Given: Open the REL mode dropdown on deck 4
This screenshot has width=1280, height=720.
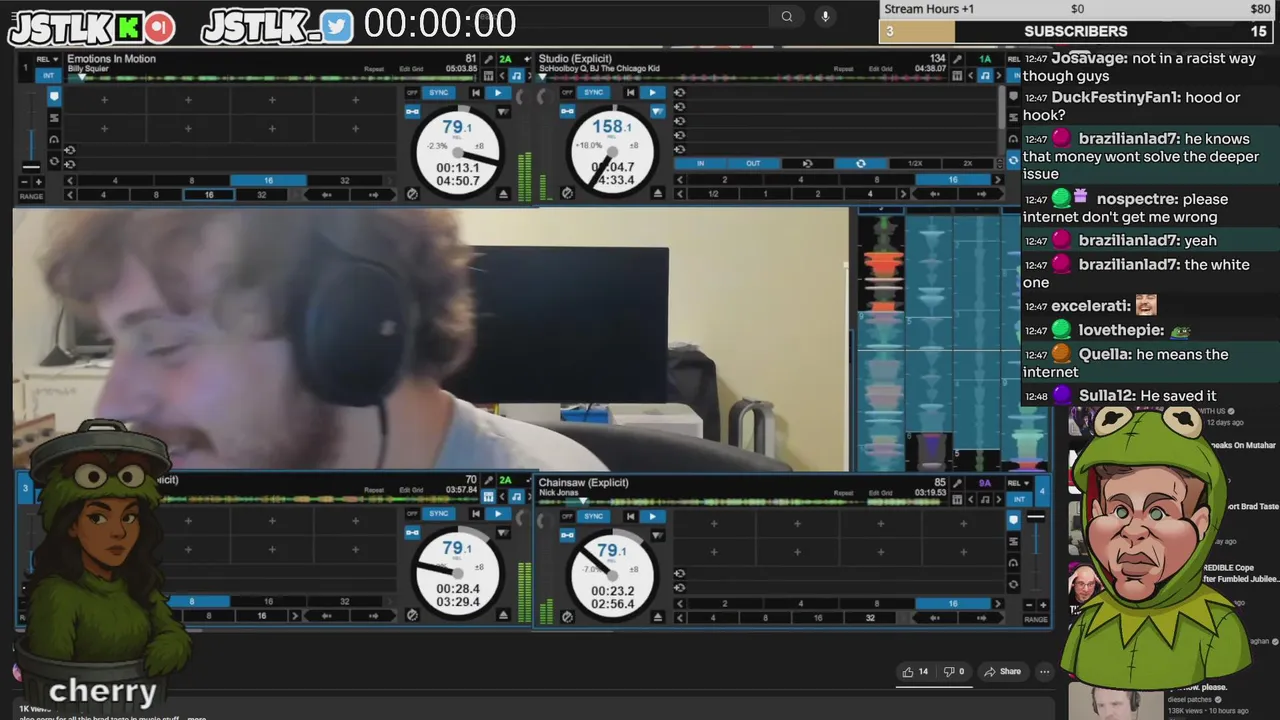Looking at the screenshot, I should 1020,483.
